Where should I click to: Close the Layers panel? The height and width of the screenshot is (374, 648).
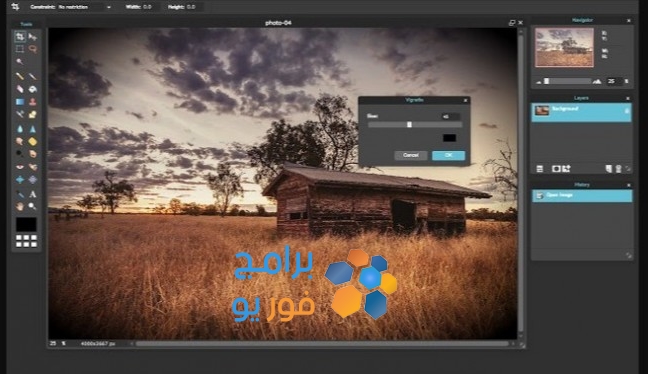(628, 98)
